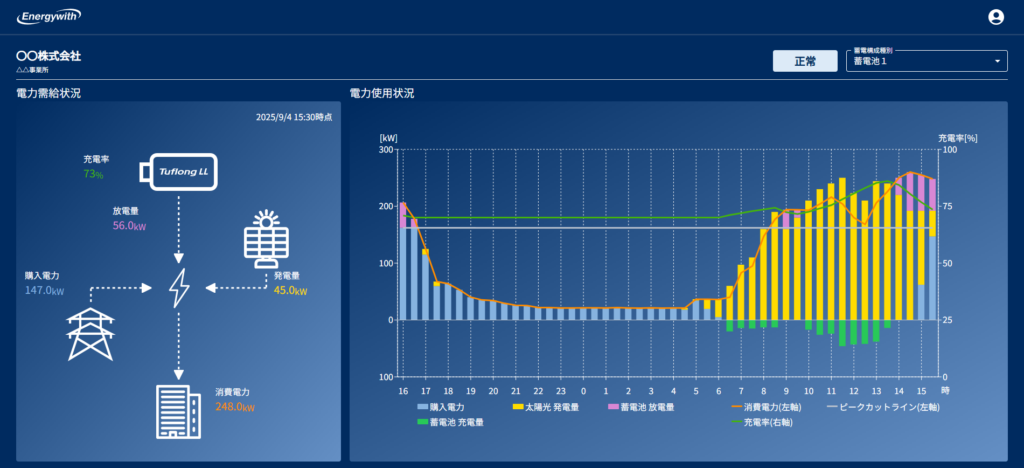
Task: Select the 73% 充電率 reading
Action: point(93,174)
